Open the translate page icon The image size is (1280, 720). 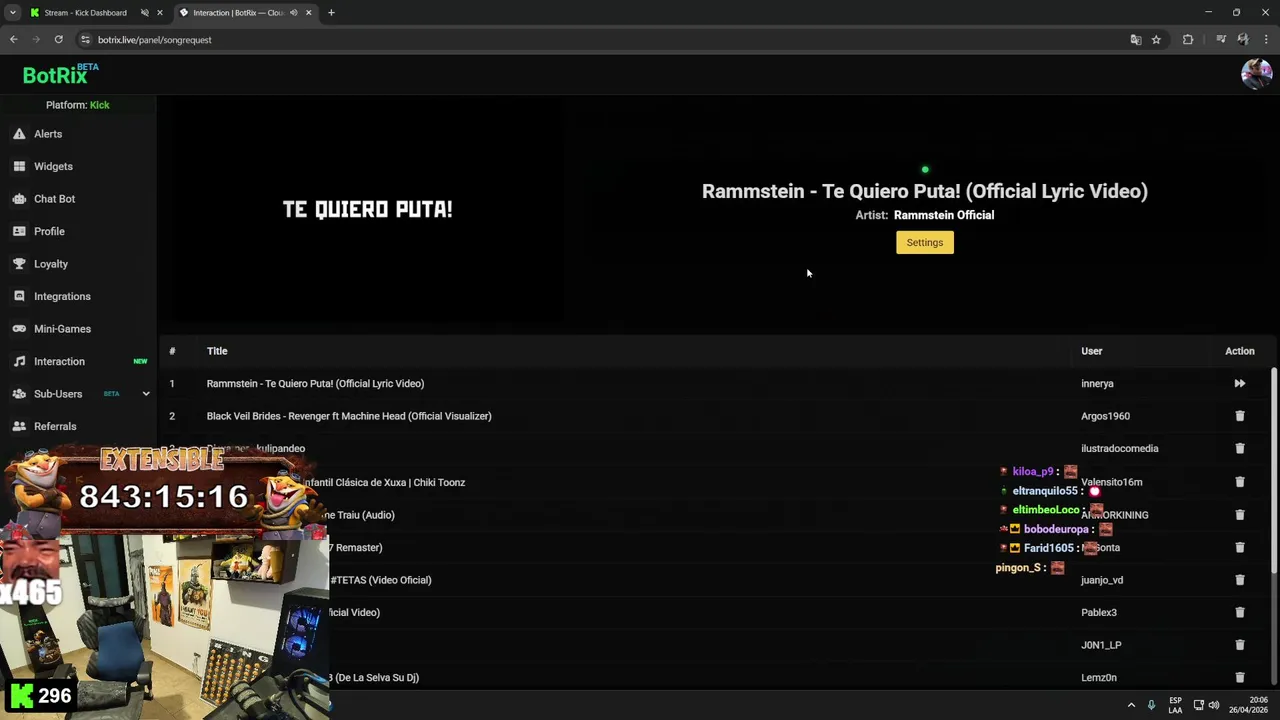(1136, 39)
